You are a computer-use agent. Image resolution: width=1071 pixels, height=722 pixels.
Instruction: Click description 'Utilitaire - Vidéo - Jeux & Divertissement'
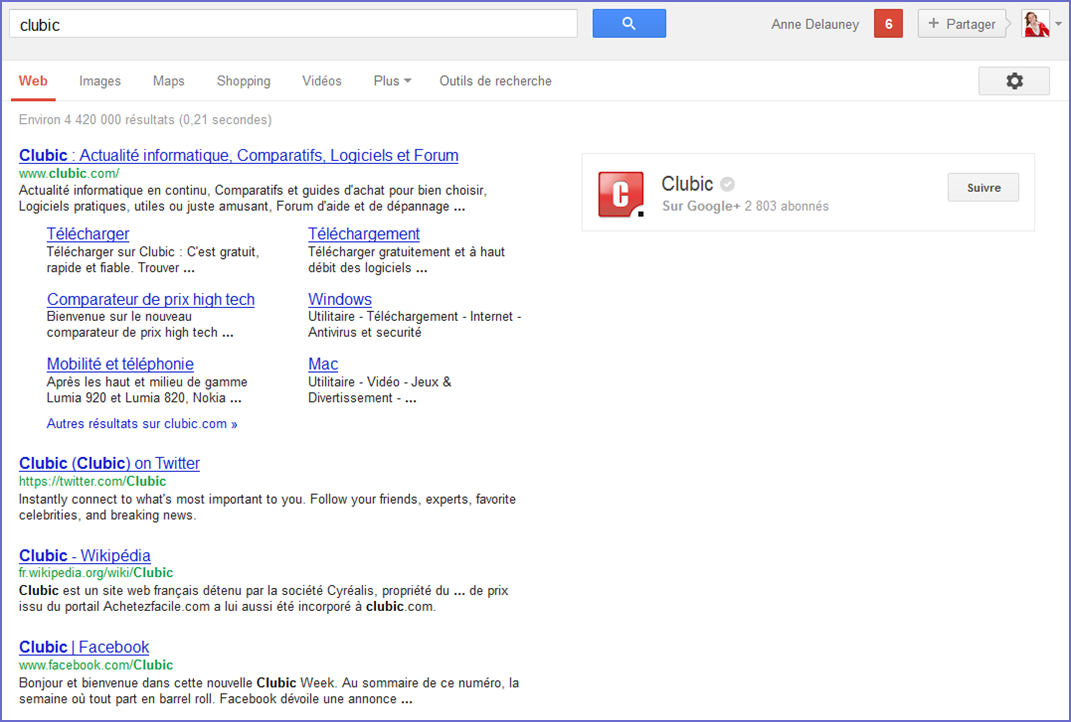[x=380, y=390]
